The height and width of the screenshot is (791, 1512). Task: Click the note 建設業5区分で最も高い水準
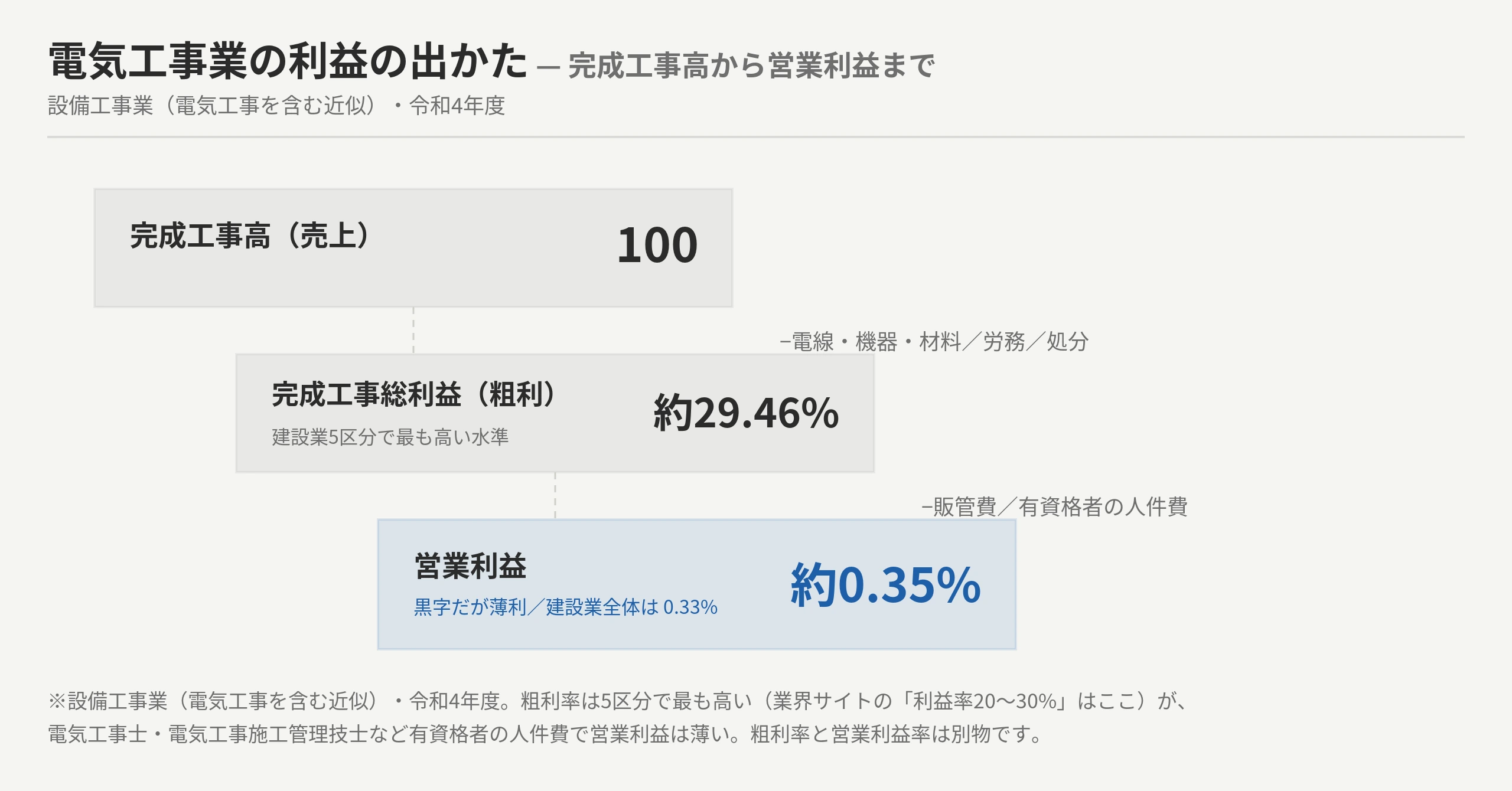click(390, 437)
